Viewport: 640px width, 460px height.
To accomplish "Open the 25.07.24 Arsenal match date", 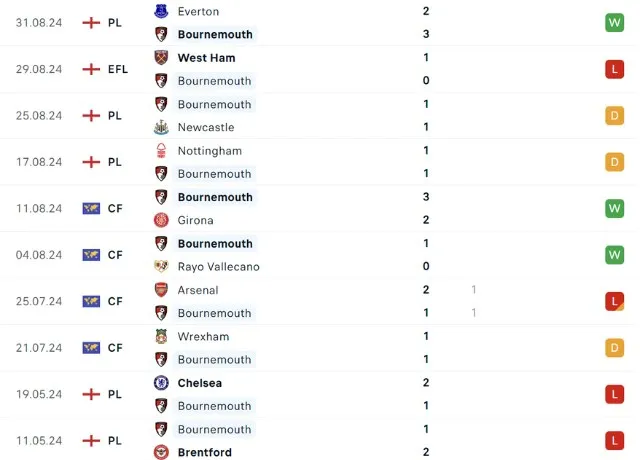I will [x=39, y=301].
